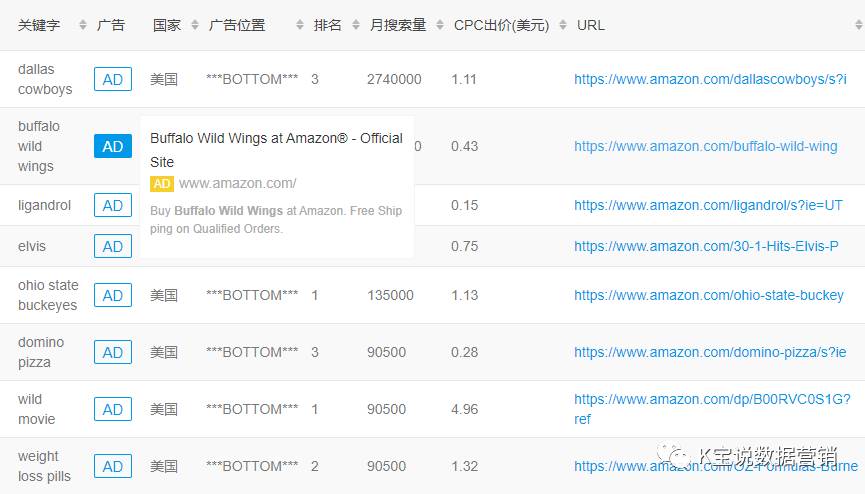Open the AD badge for wild movie
Screen dimensions: 865x494
(113, 409)
